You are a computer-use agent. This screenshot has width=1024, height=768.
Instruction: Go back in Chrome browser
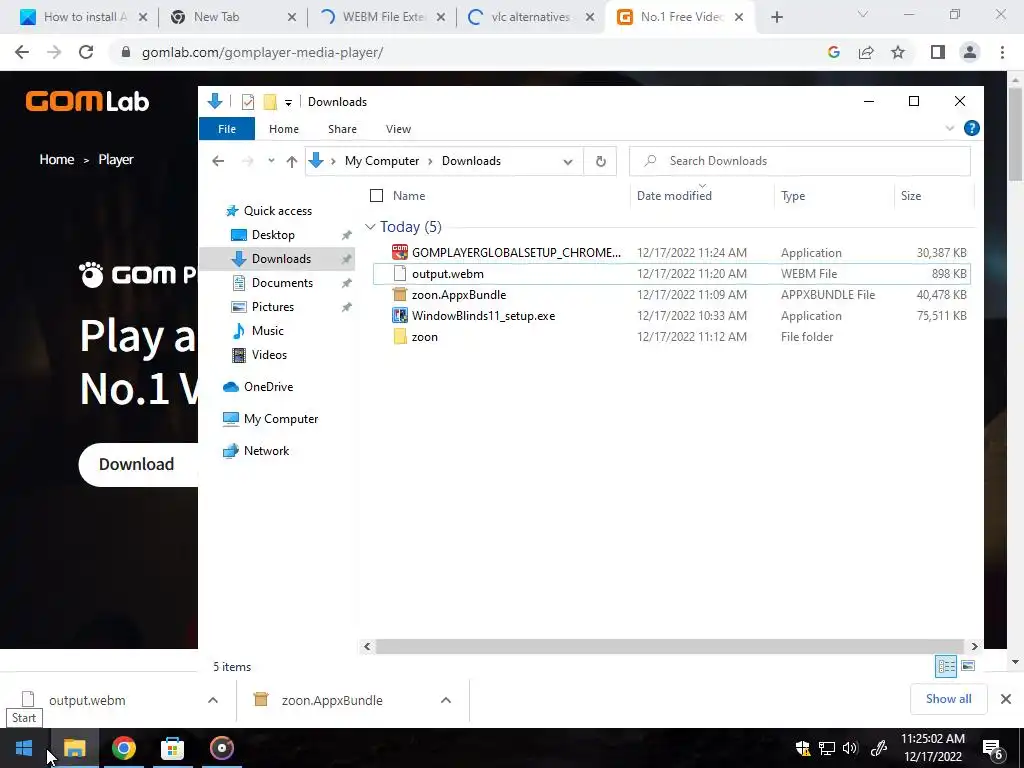pyautogui.click(x=22, y=52)
